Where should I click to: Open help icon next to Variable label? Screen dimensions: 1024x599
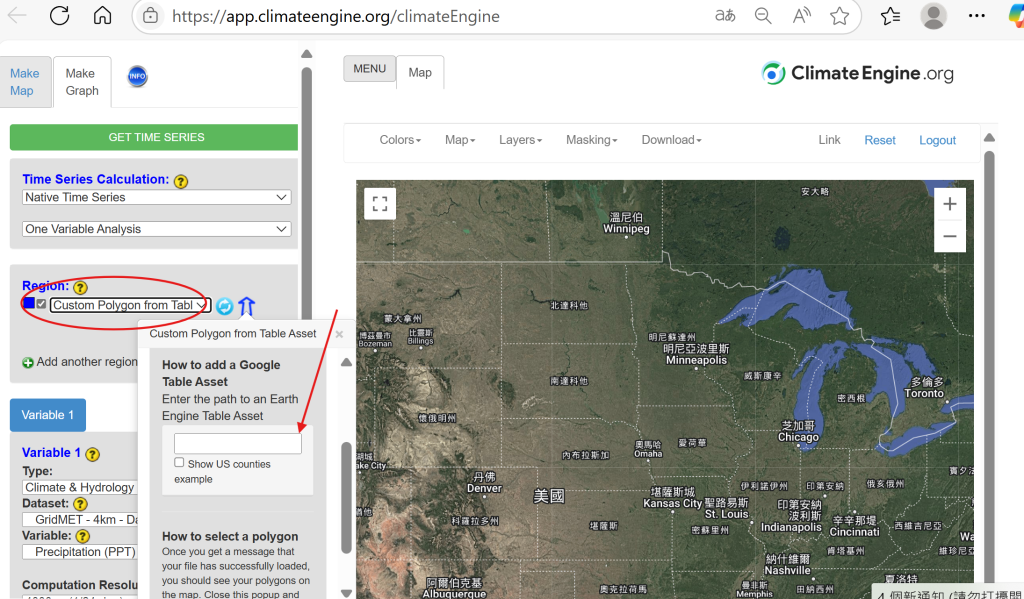tap(83, 536)
